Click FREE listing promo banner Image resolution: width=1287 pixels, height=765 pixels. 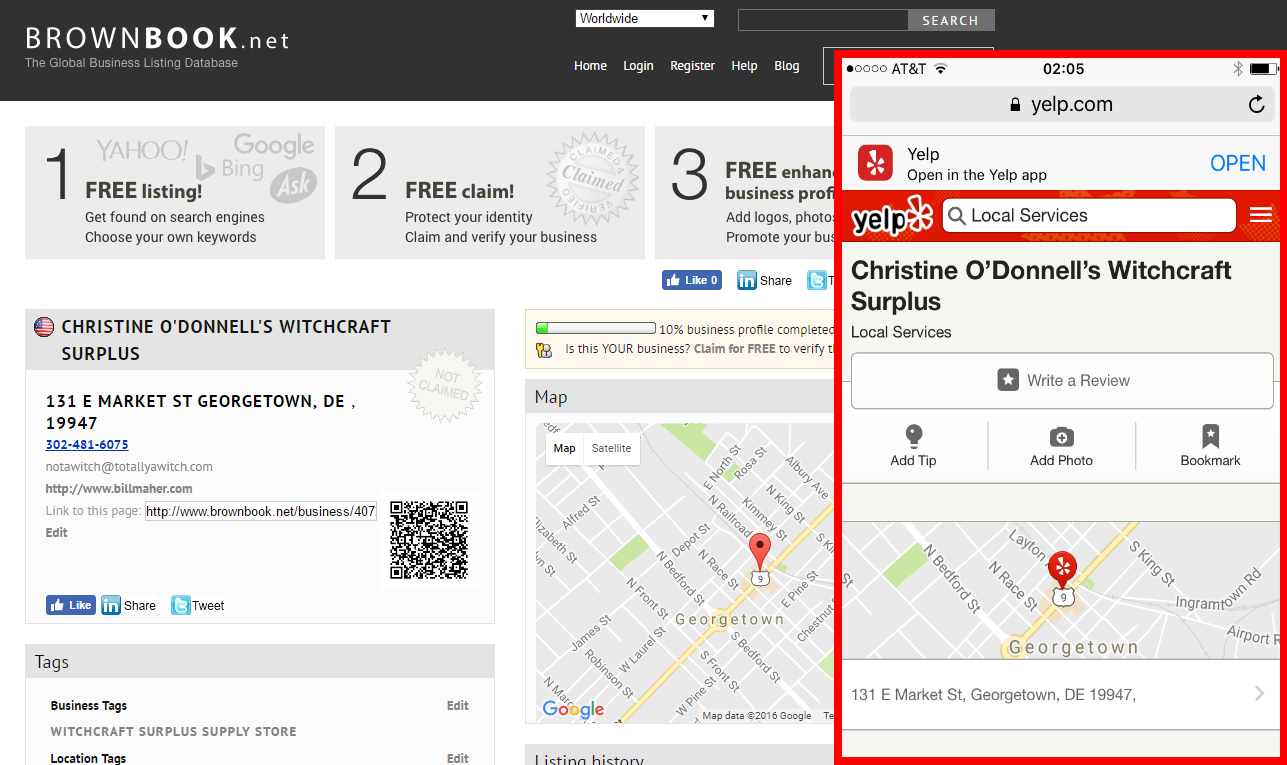pos(175,192)
